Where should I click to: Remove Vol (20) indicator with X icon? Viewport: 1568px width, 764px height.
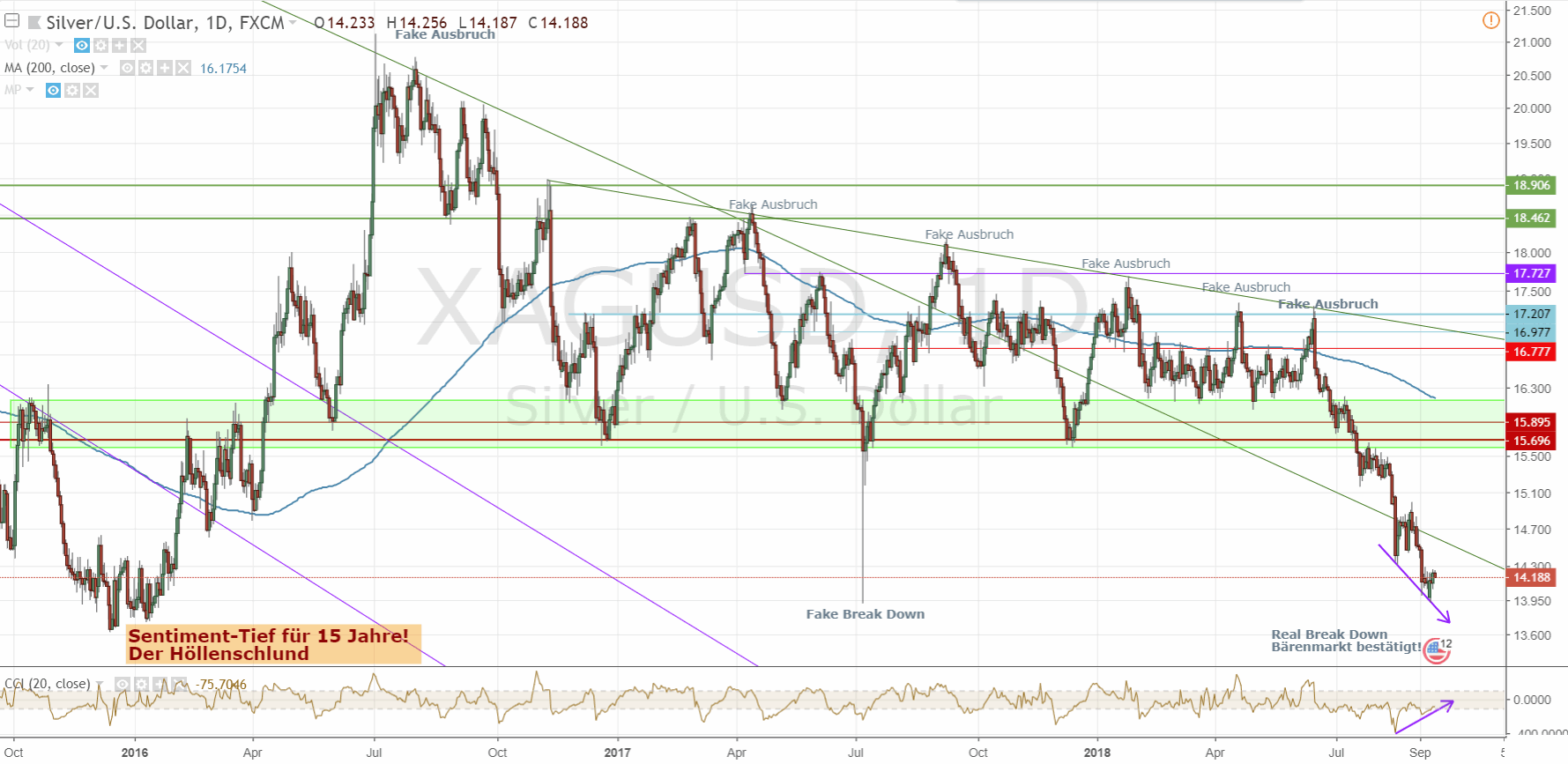click(x=138, y=45)
